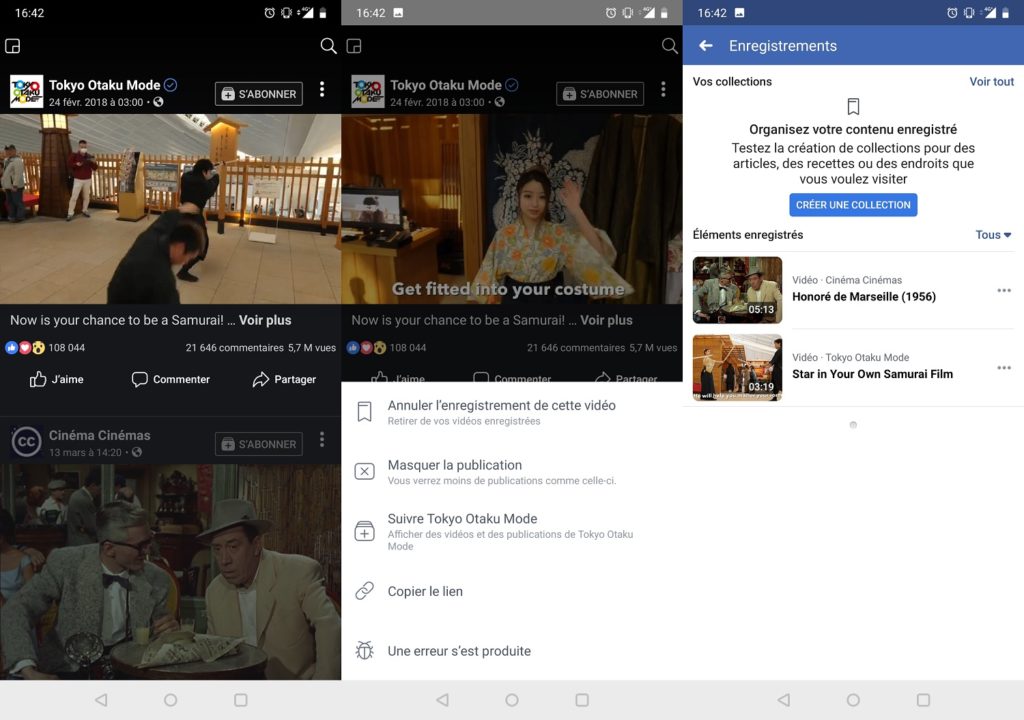Tap the search magnifier in left screen
1024x720 pixels.
point(328,46)
